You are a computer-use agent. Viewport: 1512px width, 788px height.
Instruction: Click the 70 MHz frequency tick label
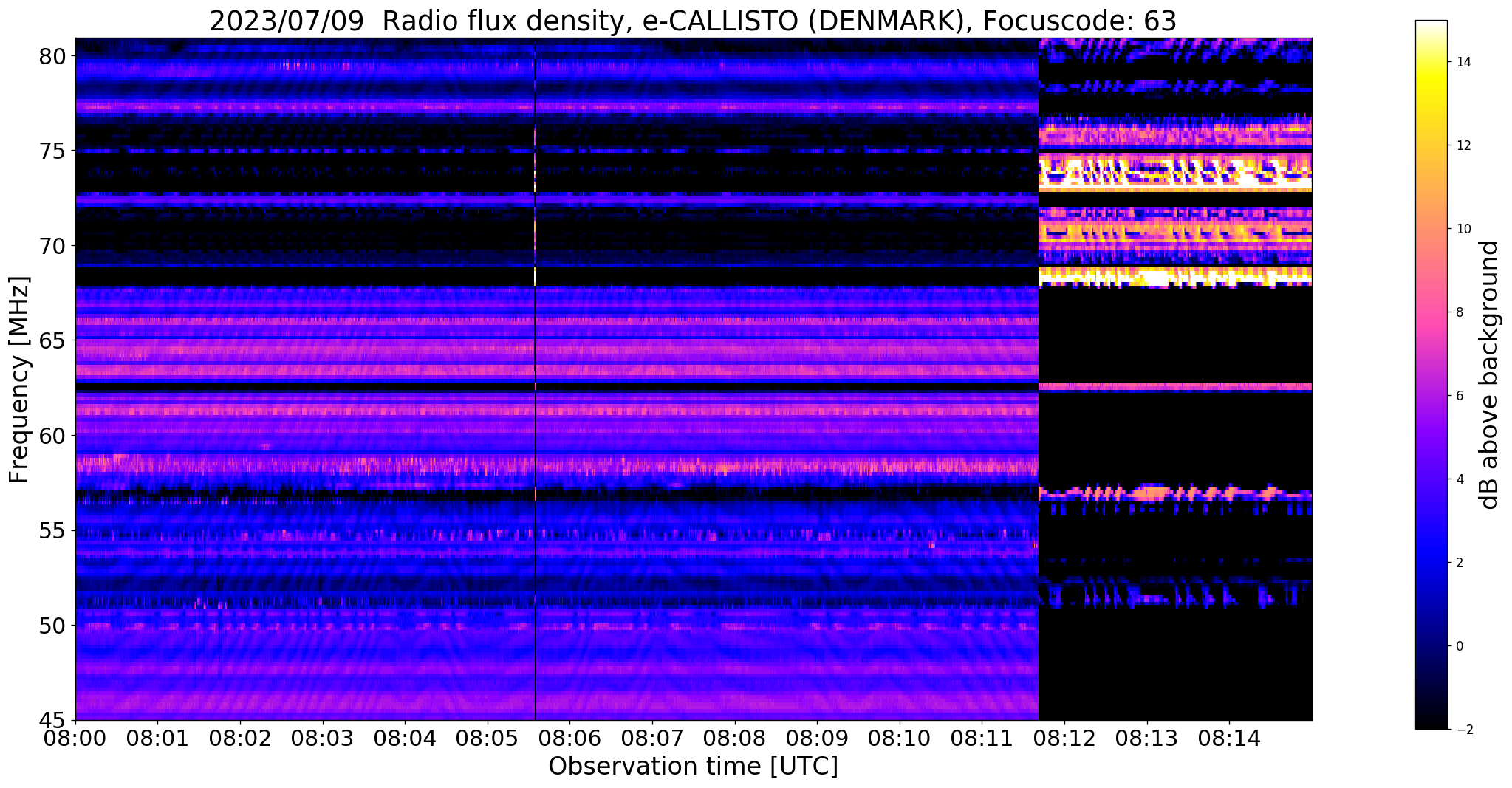click(52, 246)
